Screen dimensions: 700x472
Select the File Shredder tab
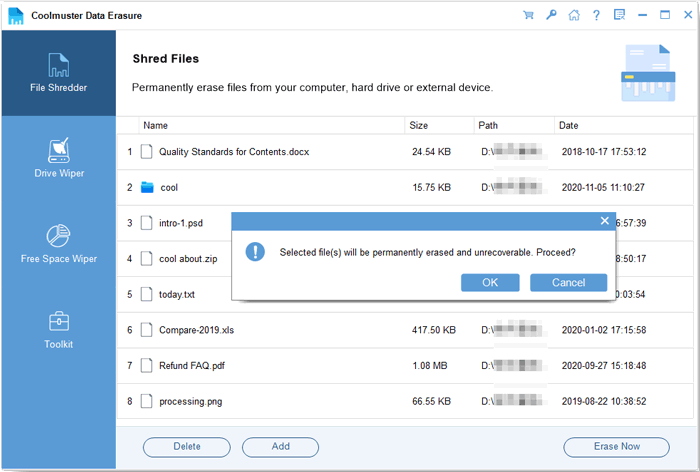(x=59, y=73)
